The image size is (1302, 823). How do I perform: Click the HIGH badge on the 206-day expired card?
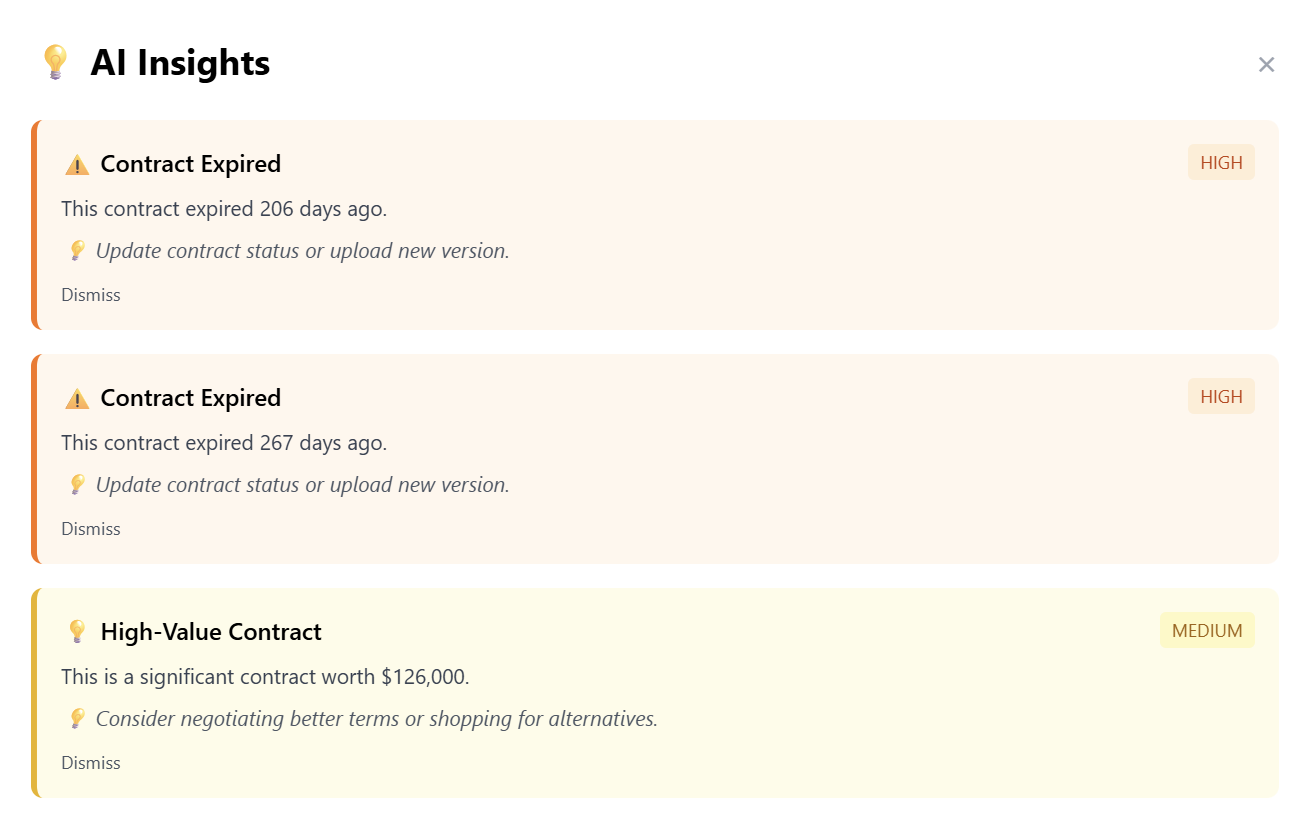coord(1221,163)
